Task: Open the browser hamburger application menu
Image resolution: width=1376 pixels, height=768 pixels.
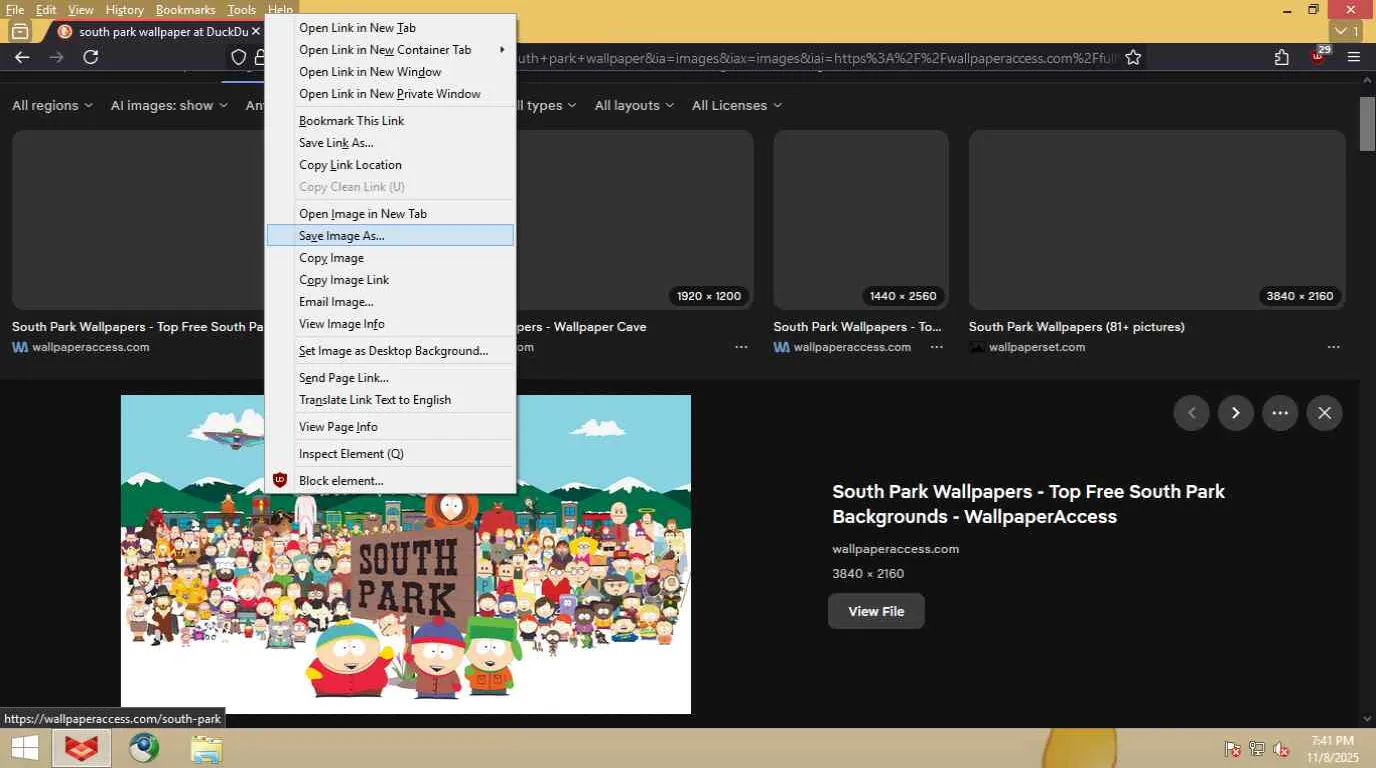Action: 1354,57
